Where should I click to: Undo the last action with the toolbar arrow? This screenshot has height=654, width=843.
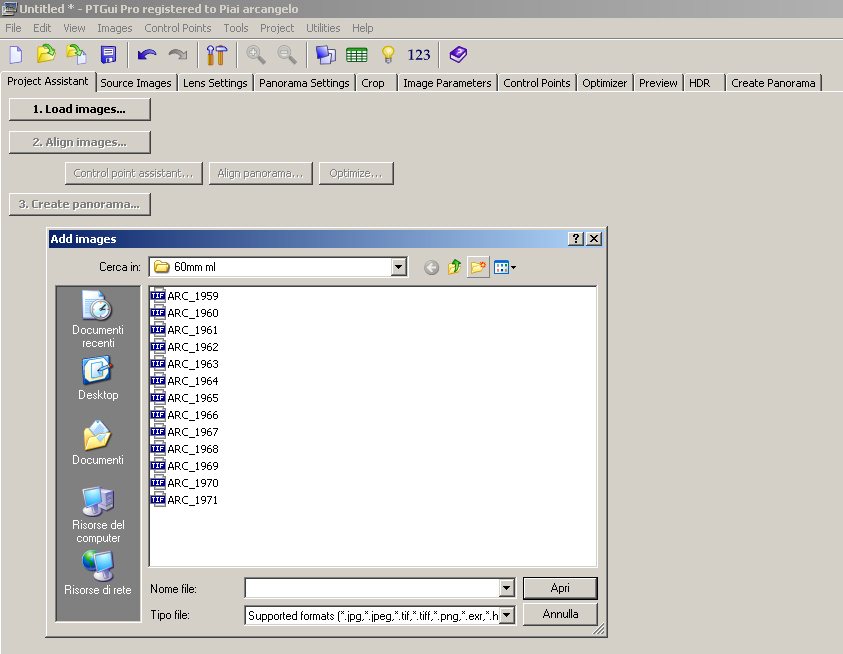(x=147, y=55)
